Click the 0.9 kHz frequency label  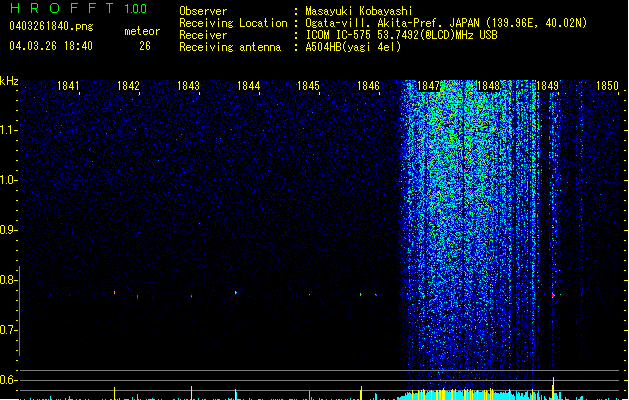pos(9,230)
